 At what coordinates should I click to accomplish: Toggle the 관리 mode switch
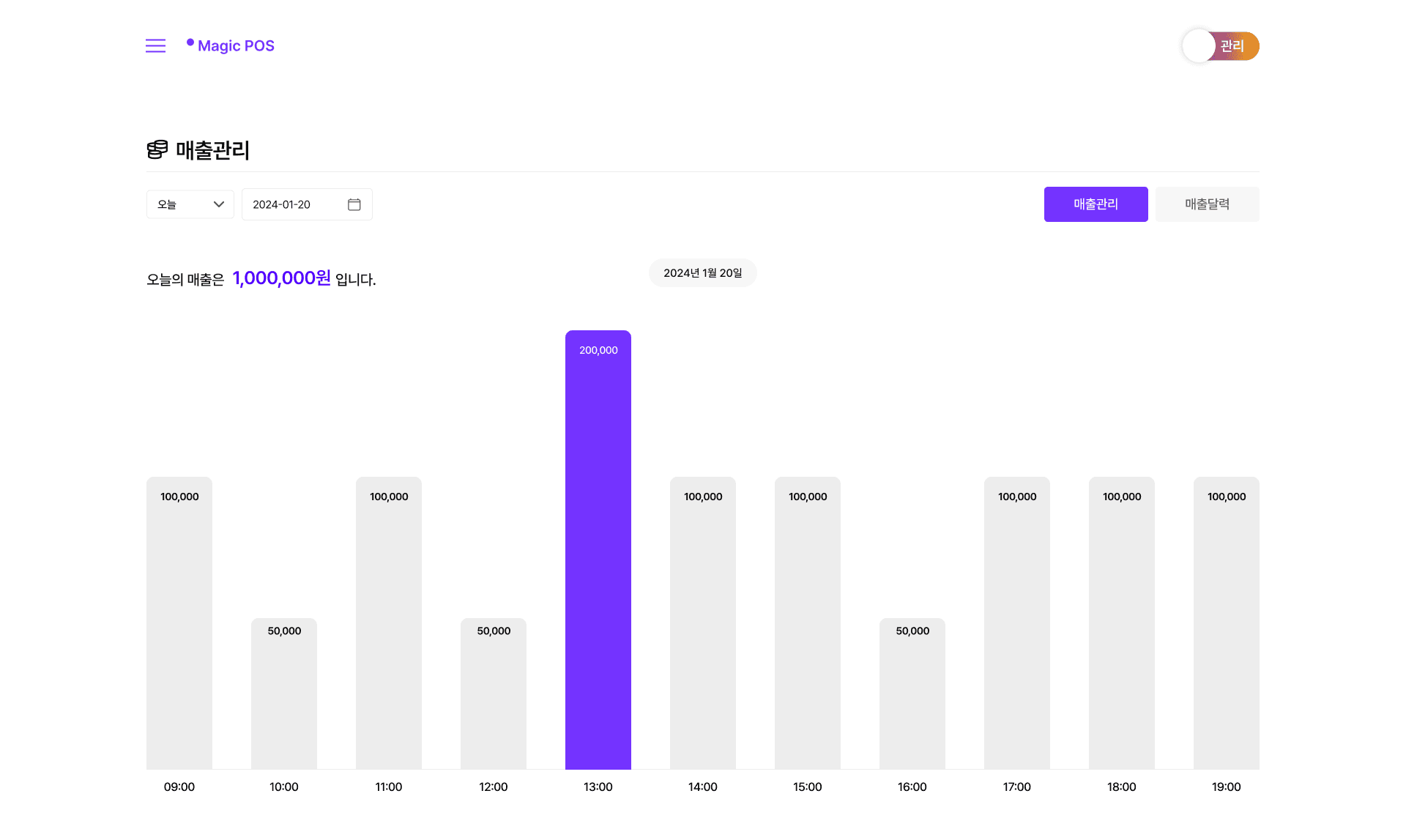coord(1221,46)
